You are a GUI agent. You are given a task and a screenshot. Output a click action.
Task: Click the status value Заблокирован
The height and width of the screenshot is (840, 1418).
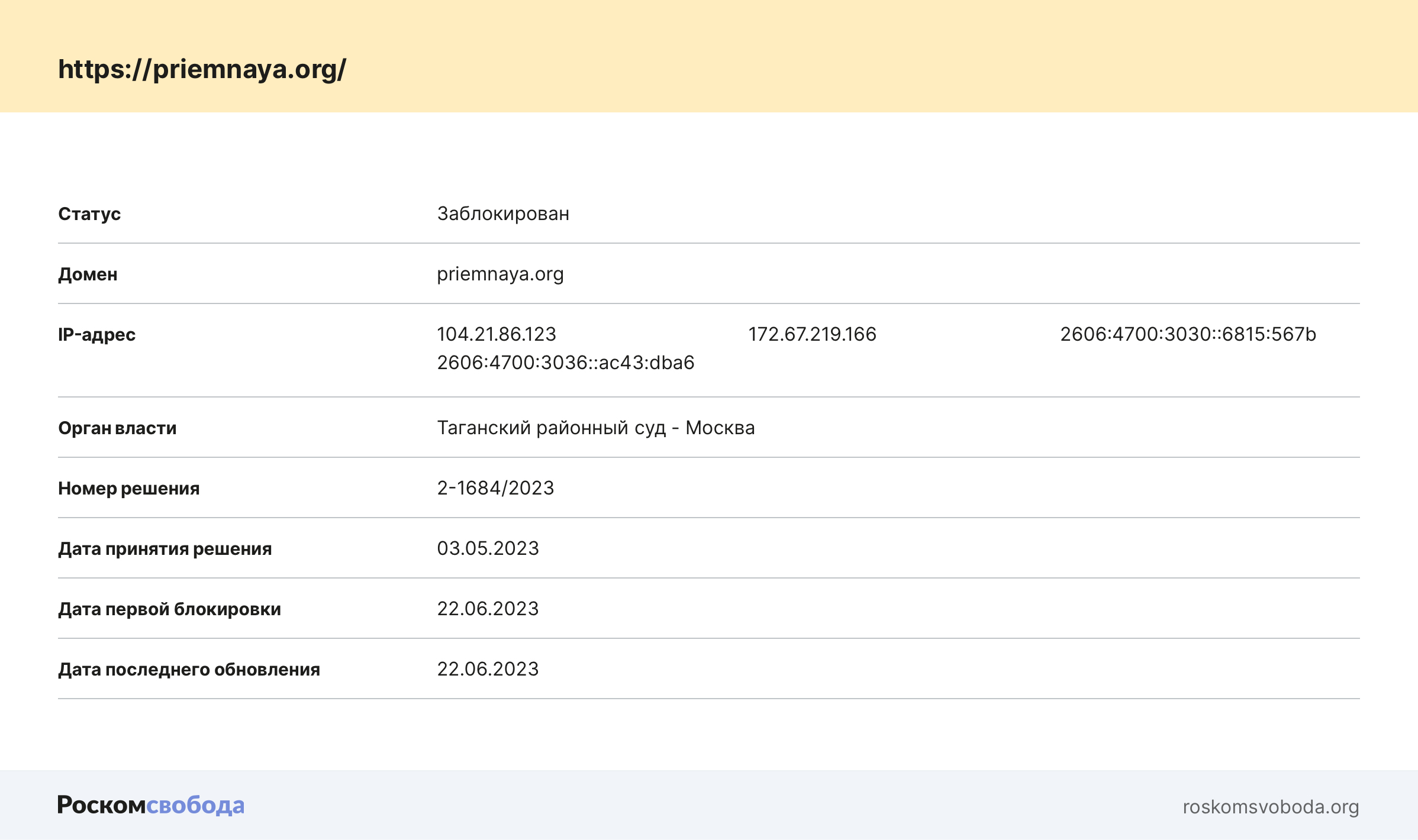tap(503, 214)
